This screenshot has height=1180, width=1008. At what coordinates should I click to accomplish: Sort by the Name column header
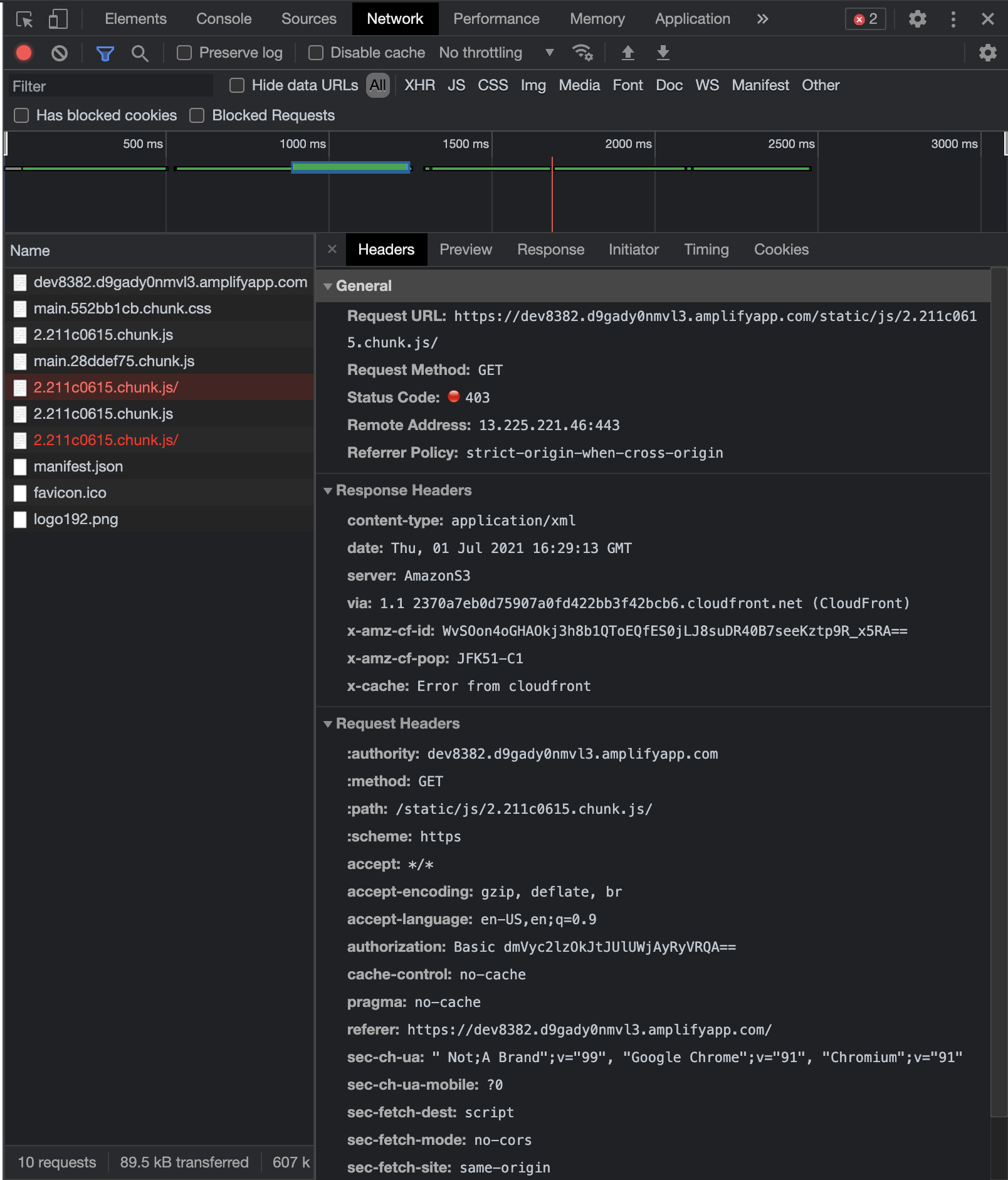coord(159,250)
